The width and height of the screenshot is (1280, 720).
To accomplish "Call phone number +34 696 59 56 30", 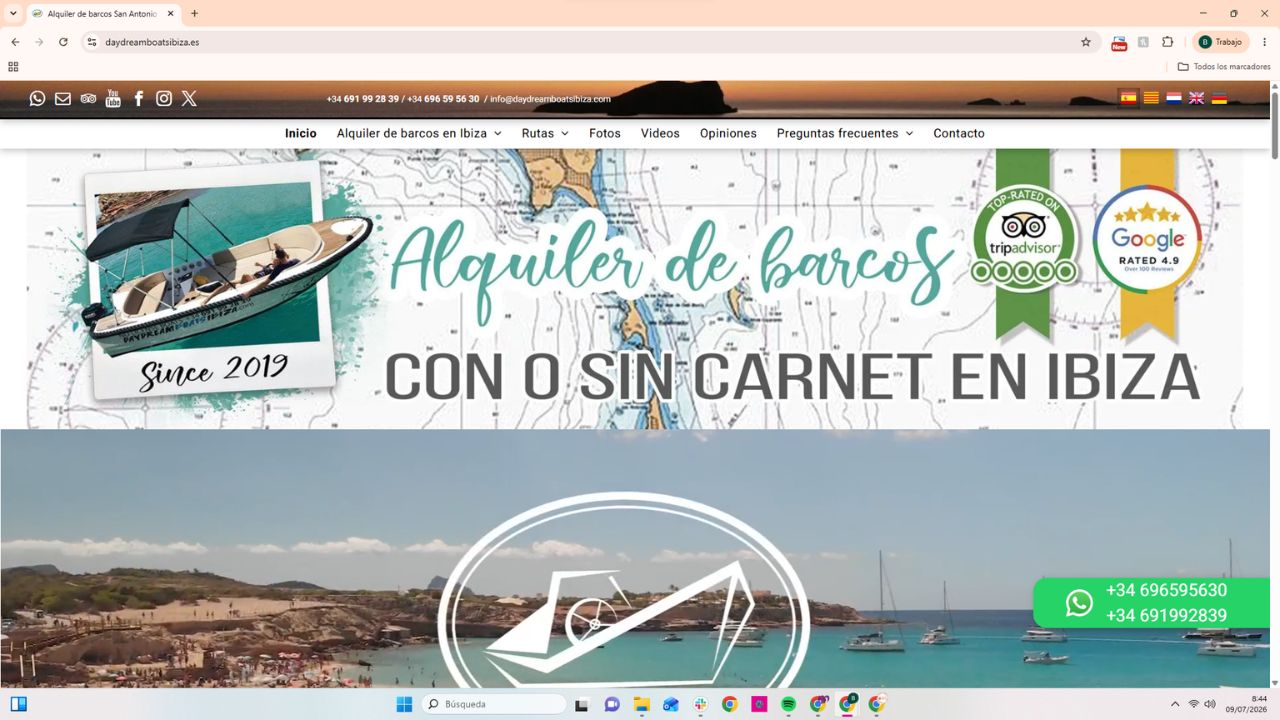I will pos(443,99).
